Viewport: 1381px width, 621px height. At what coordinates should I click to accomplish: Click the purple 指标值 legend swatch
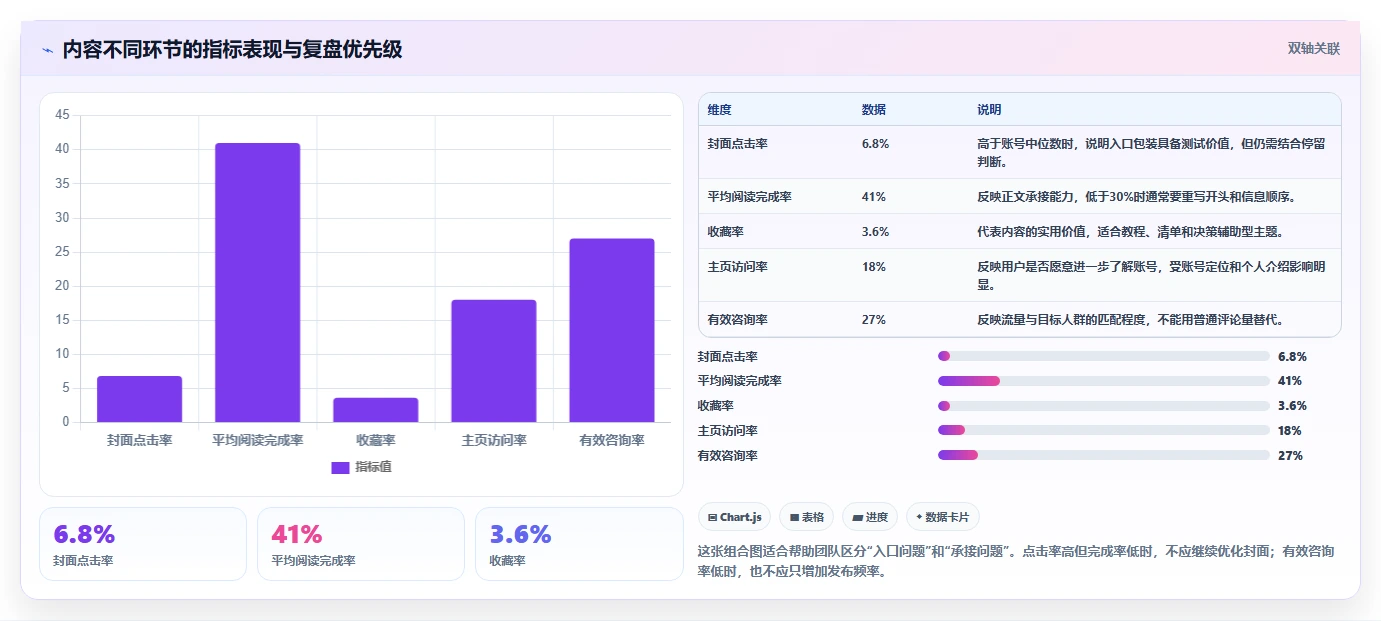[340, 467]
